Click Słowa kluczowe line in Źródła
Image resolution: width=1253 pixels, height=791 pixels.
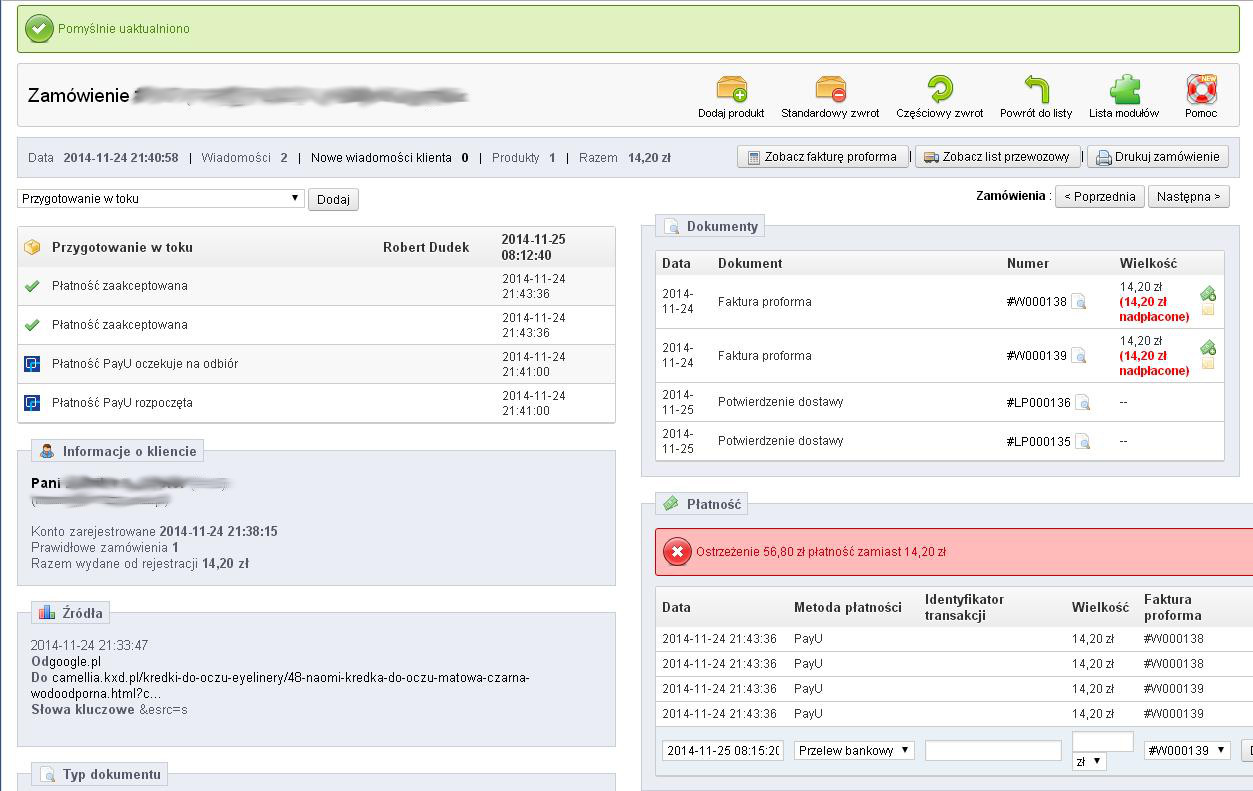pyautogui.click(x=109, y=709)
